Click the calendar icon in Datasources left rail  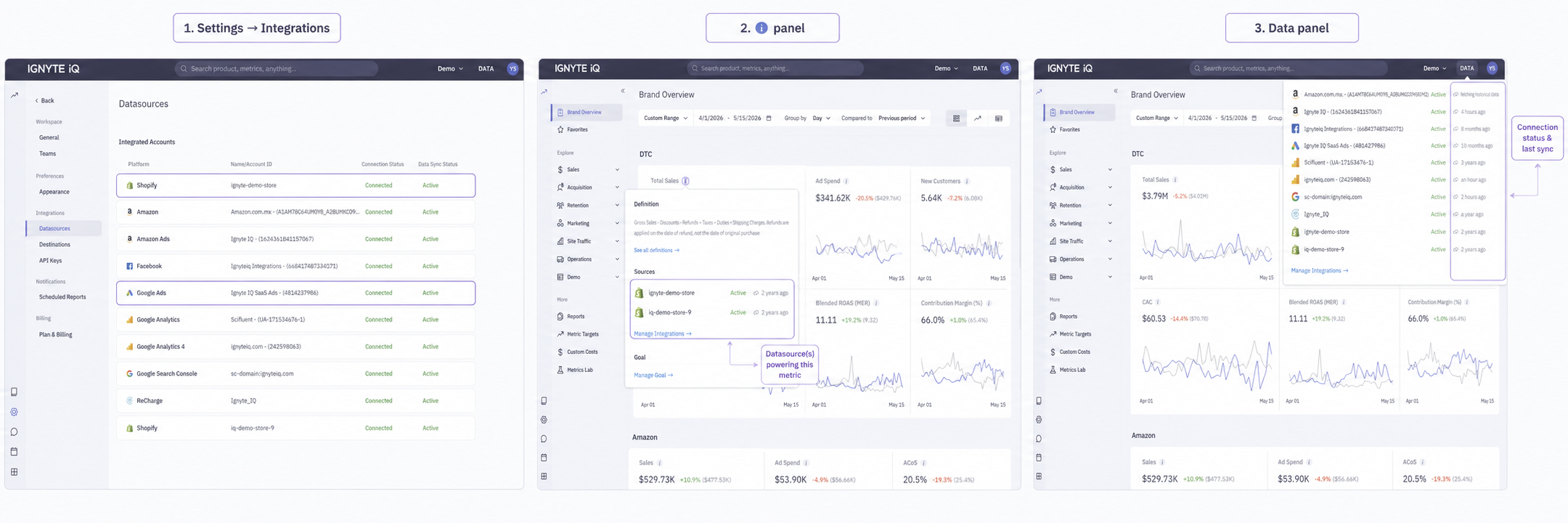[x=14, y=451]
